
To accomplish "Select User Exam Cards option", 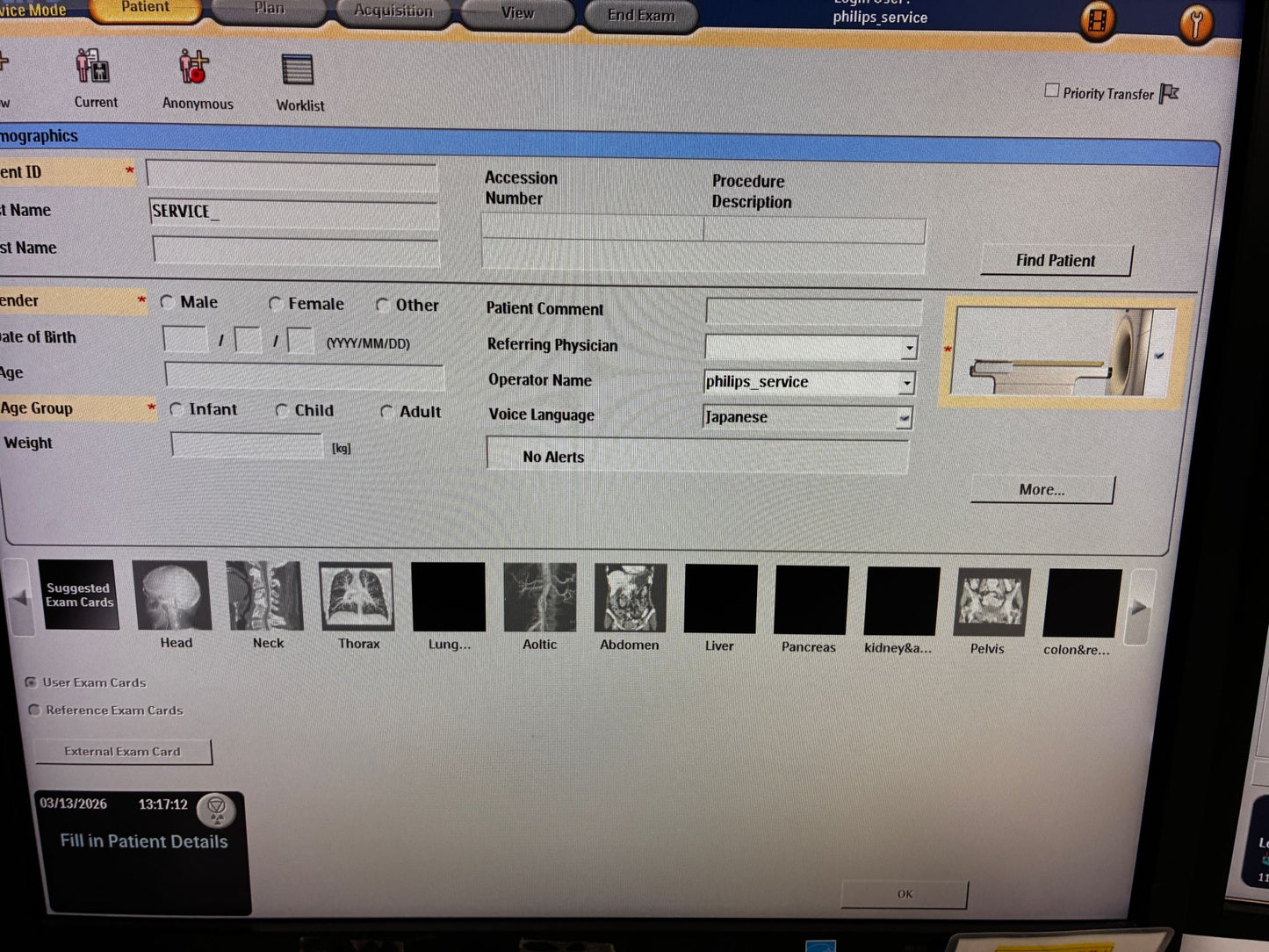I will pos(32,682).
